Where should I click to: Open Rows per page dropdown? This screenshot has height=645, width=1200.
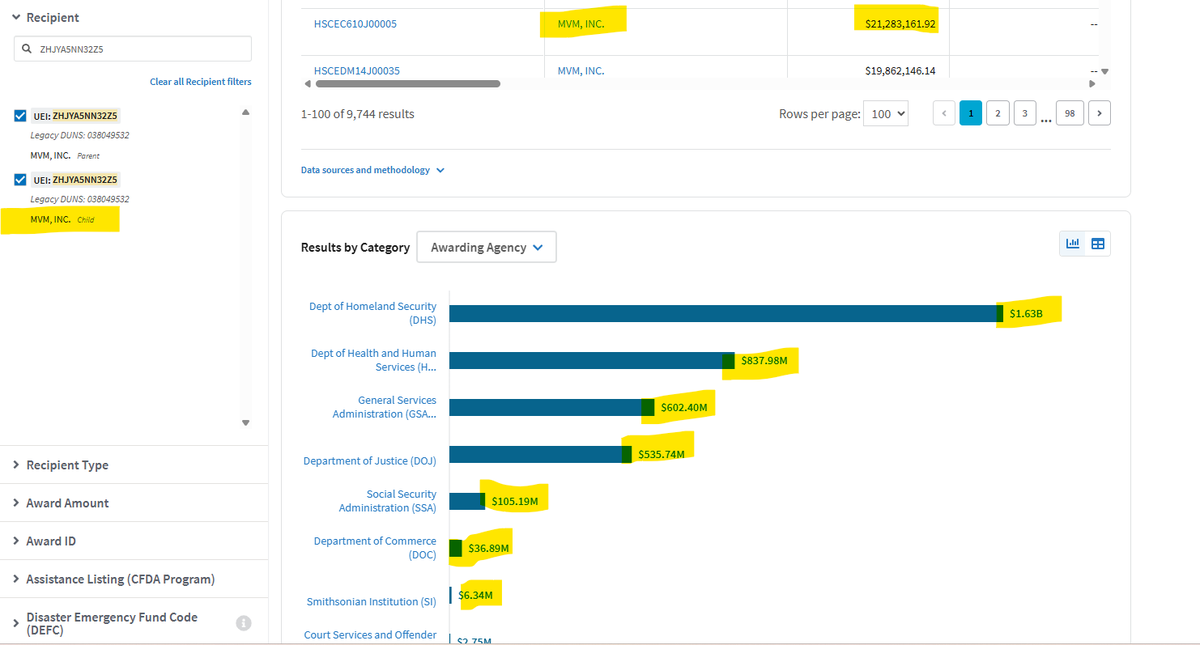click(888, 113)
